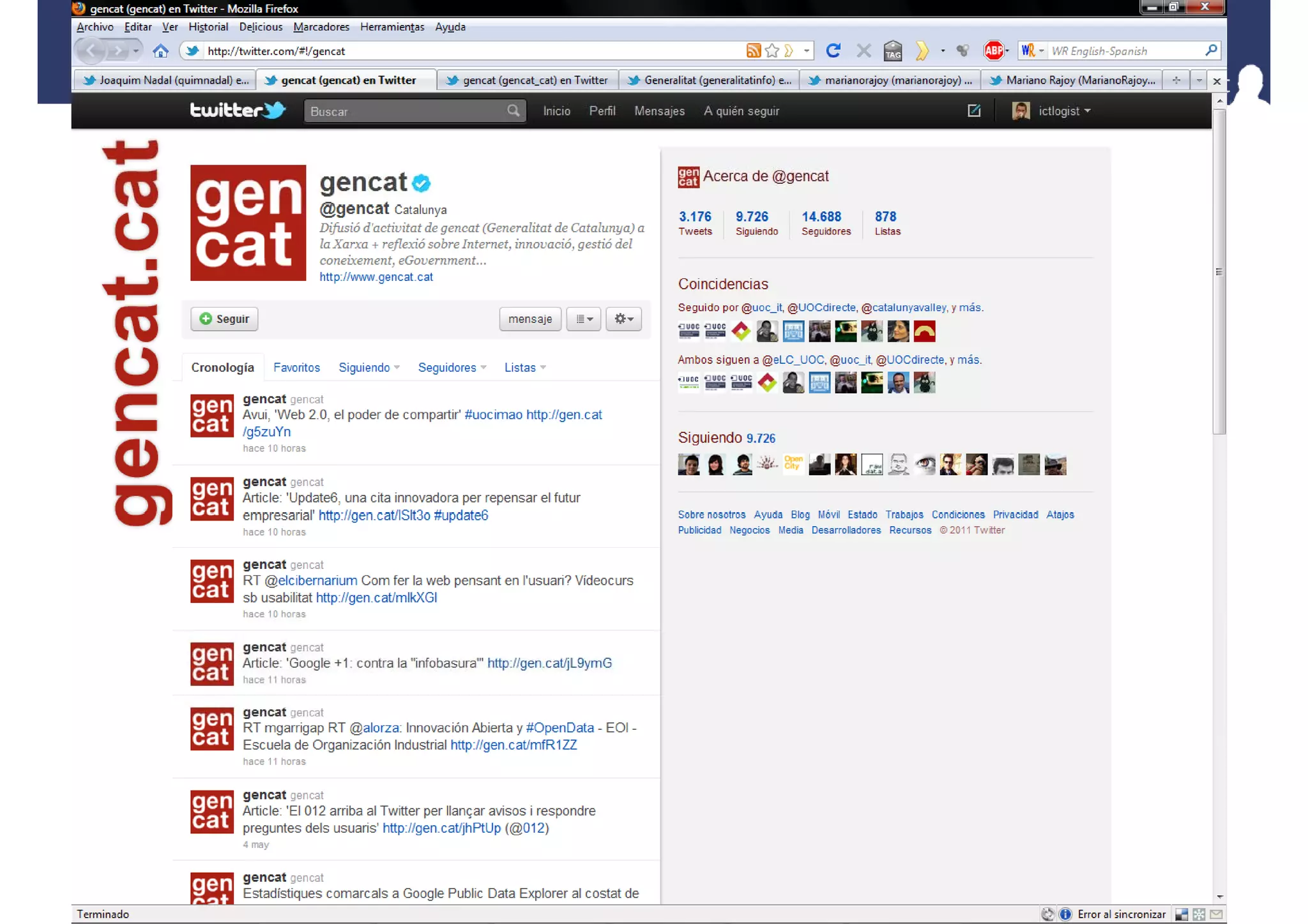Toggle the Seguir follow button

(x=224, y=319)
